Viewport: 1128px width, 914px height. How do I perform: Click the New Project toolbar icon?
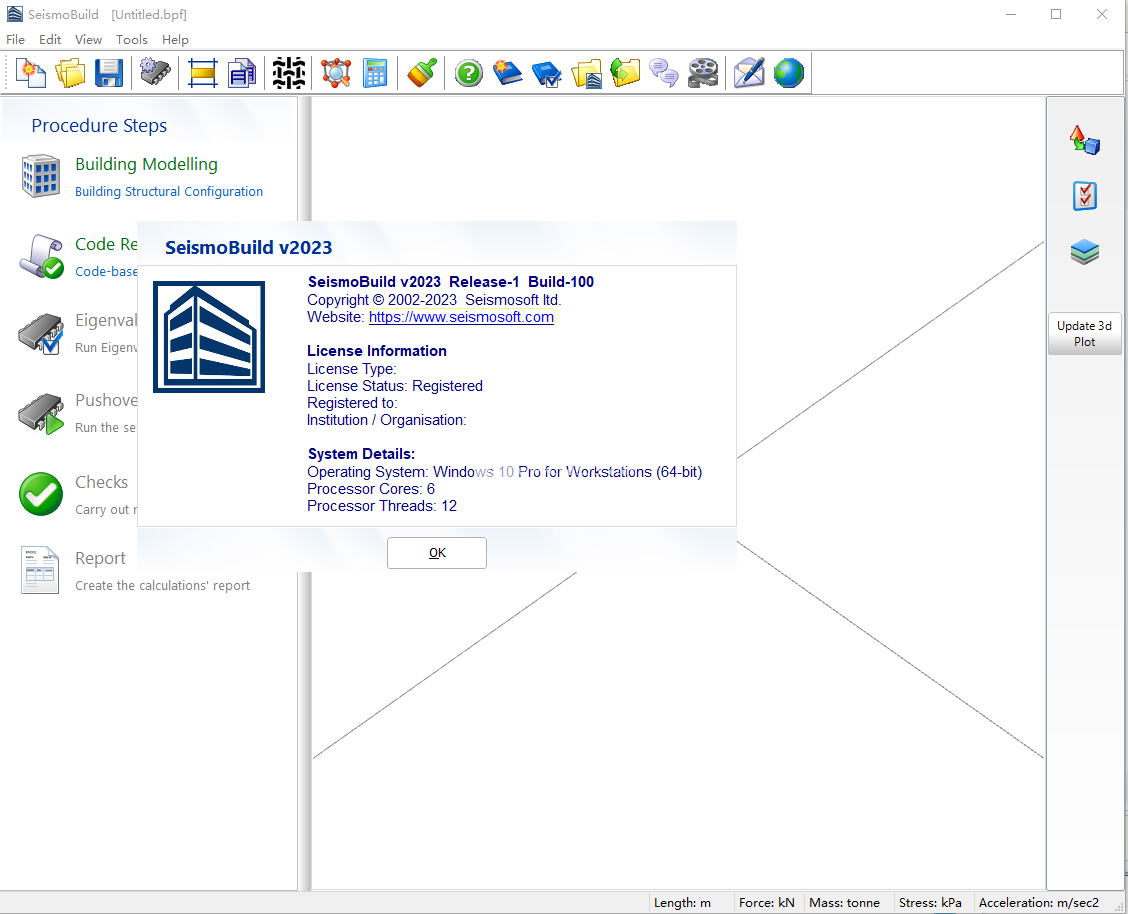[32, 73]
